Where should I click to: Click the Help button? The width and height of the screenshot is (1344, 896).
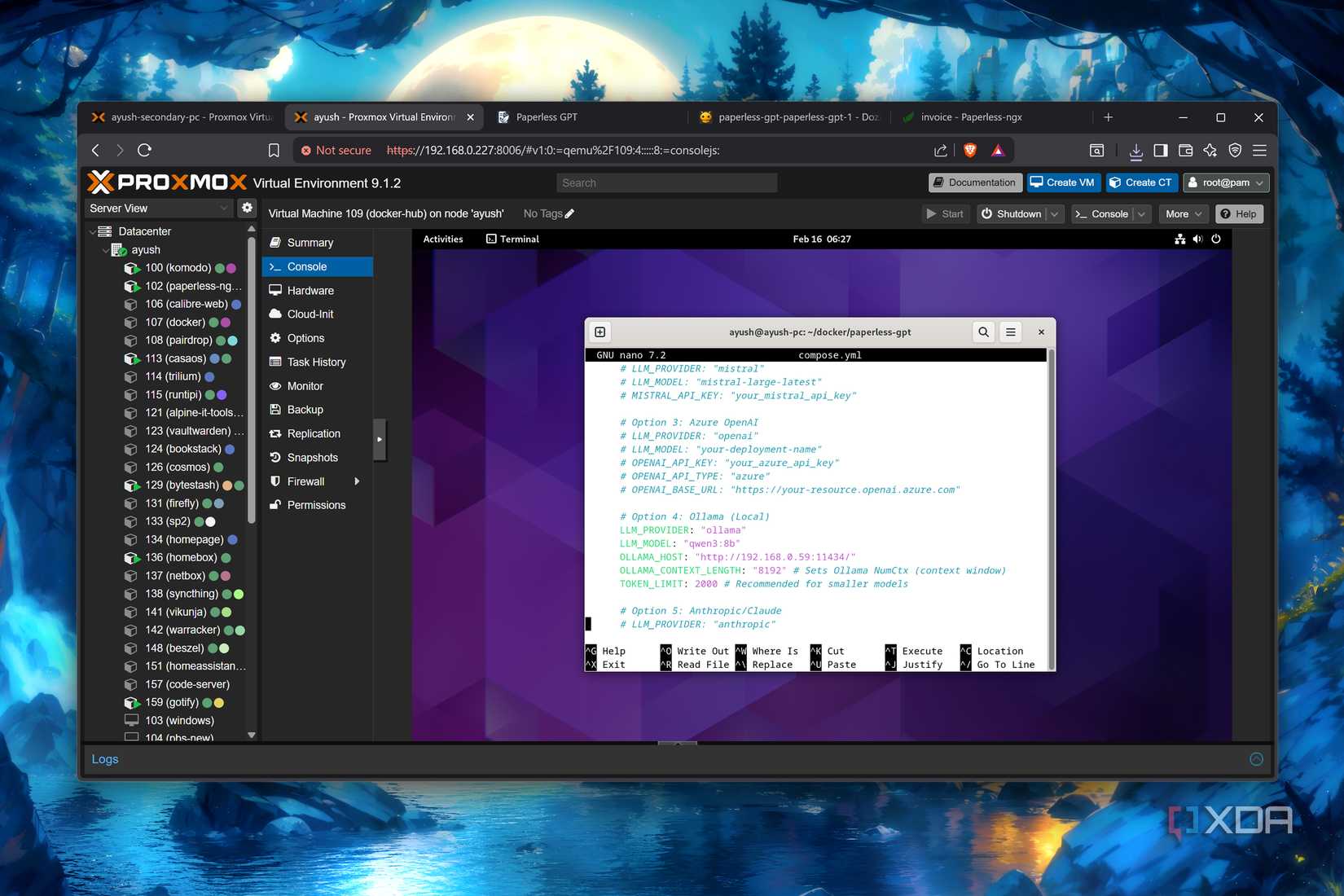click(1239, 214)
